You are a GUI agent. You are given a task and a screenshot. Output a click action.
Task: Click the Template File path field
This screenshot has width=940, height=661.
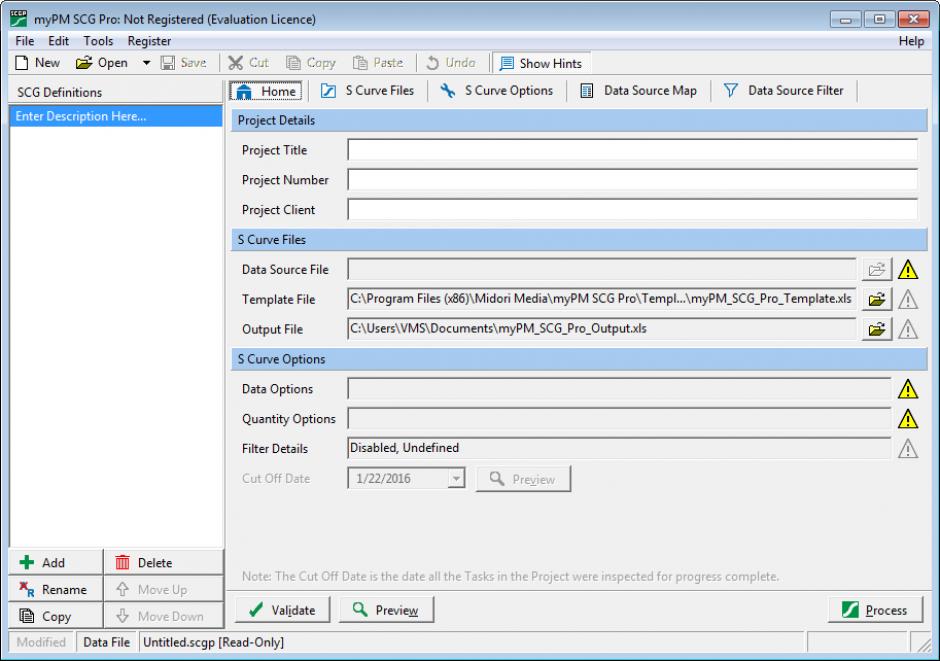click(601, 299)
